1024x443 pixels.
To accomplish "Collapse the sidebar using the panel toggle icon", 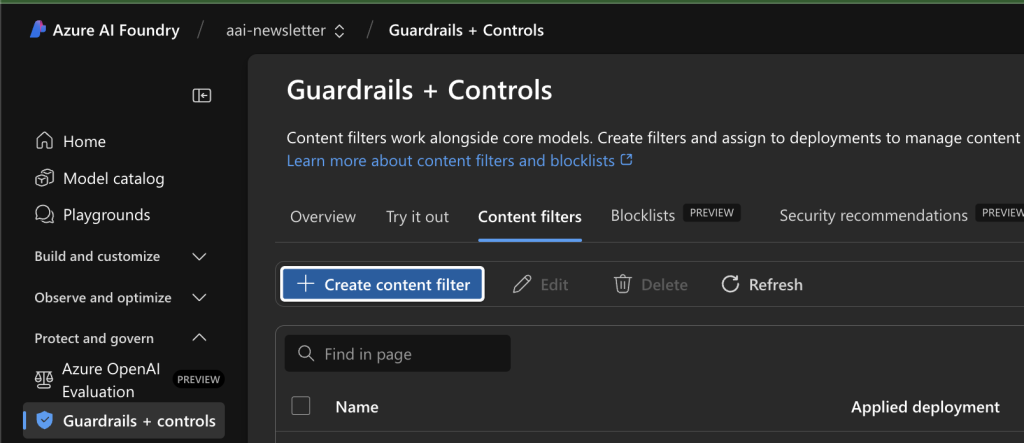I will pos(202,96).
